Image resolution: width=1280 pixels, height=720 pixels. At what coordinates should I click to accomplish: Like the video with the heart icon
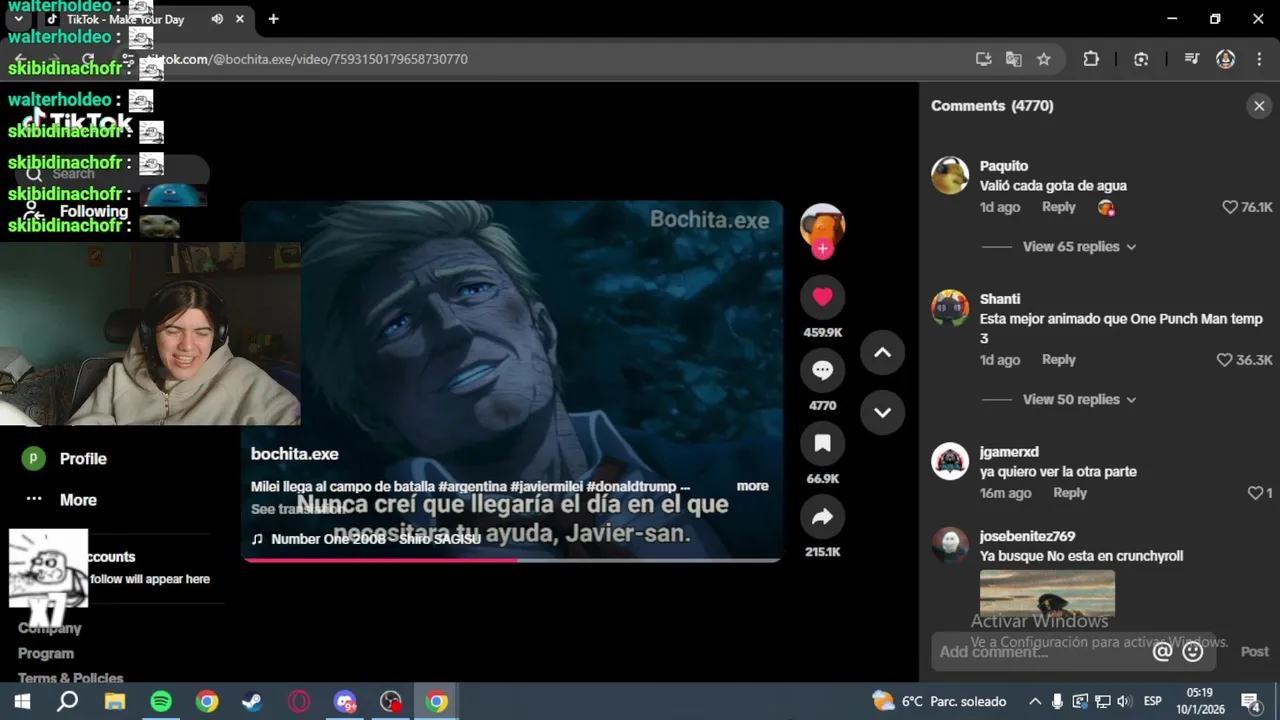pyautogui.click(x=822, y=297)
